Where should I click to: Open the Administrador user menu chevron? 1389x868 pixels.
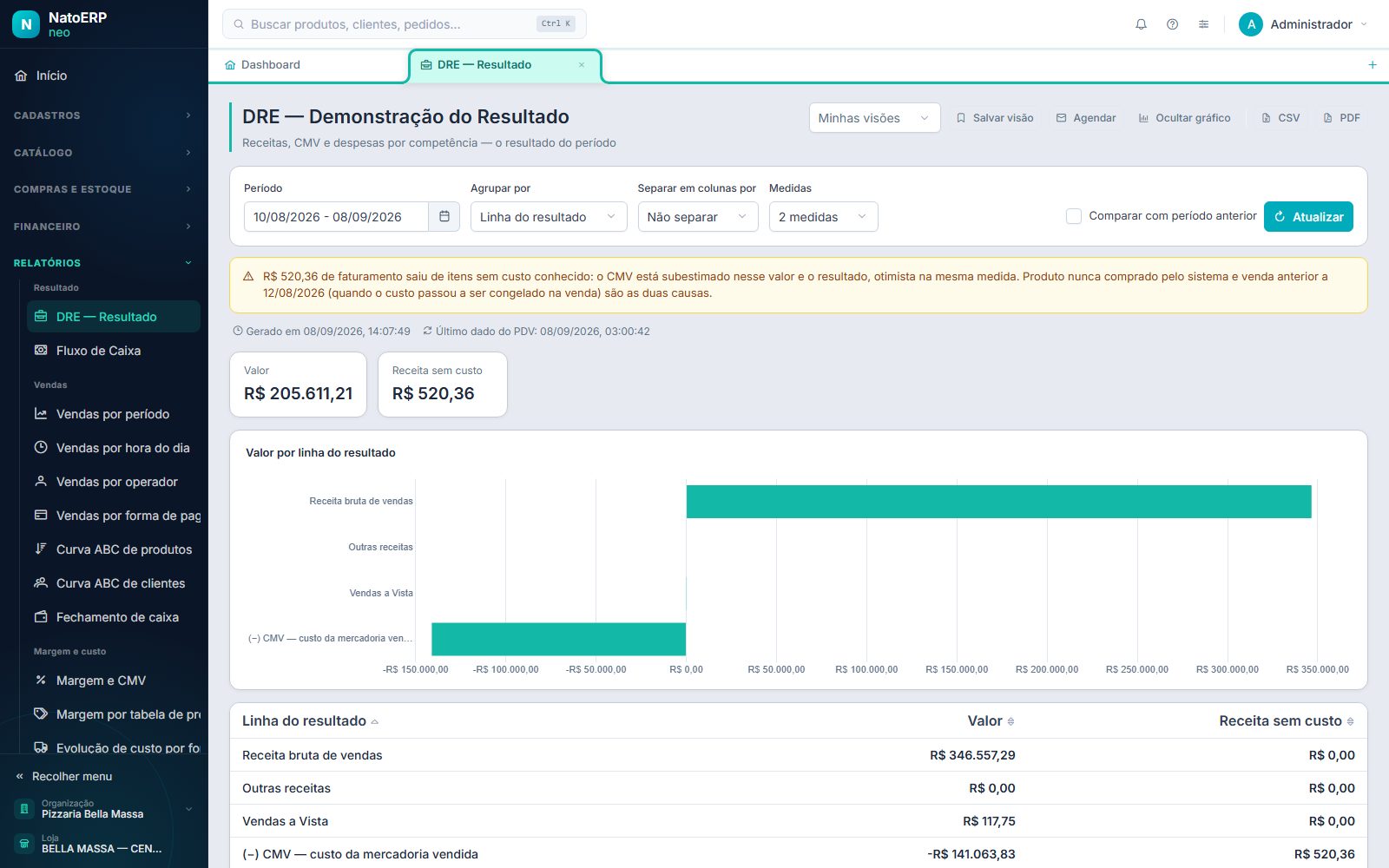tap(1364, 24)
